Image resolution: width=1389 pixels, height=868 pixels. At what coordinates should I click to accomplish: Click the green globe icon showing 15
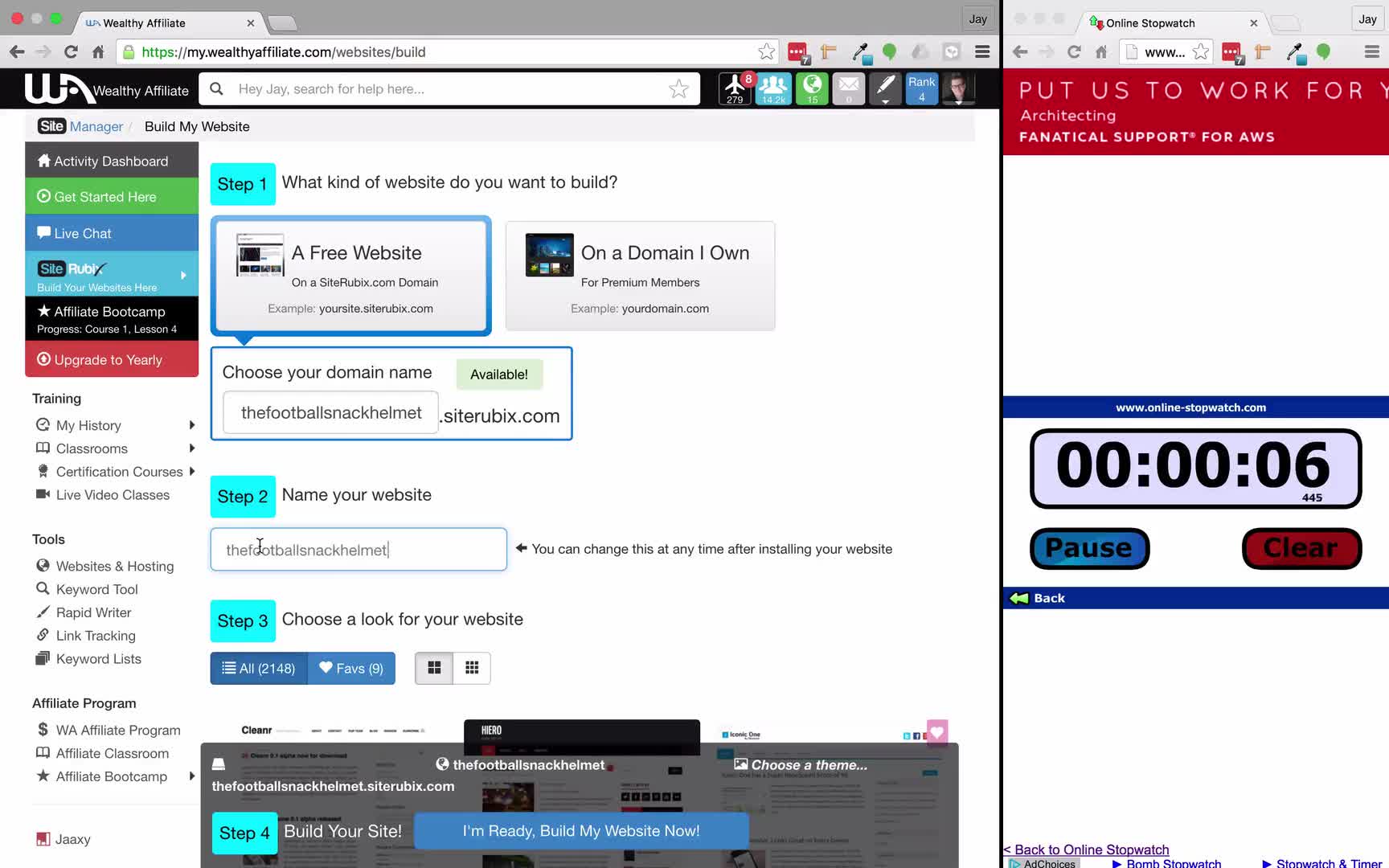[x=812, y=88]
